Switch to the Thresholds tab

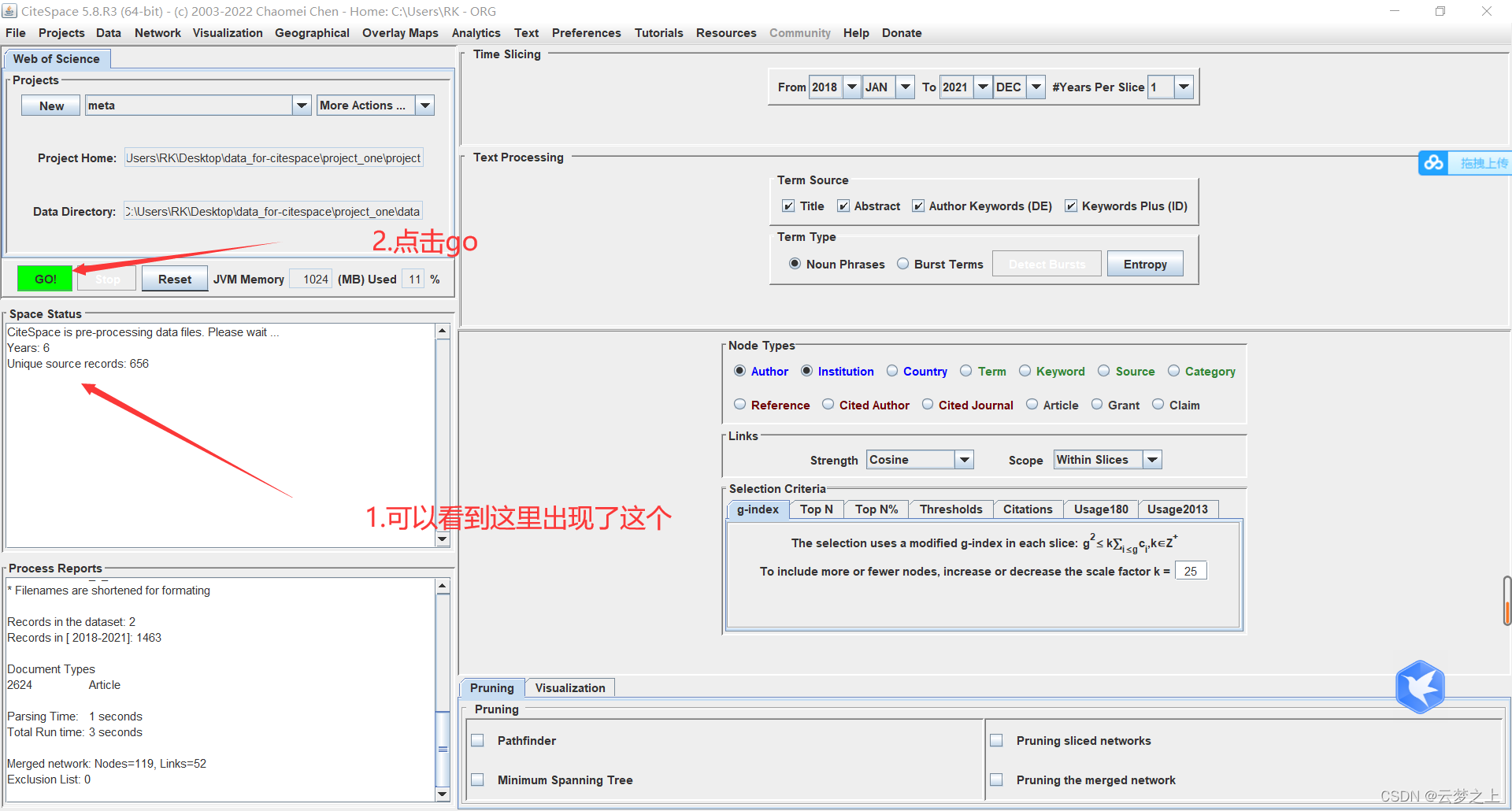pyautogui.click(x=951, y=509)
